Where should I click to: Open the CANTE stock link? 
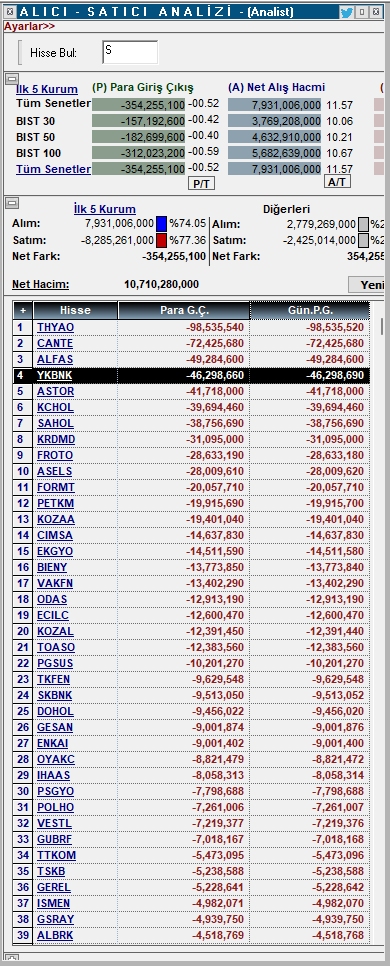tap(55, 343)
